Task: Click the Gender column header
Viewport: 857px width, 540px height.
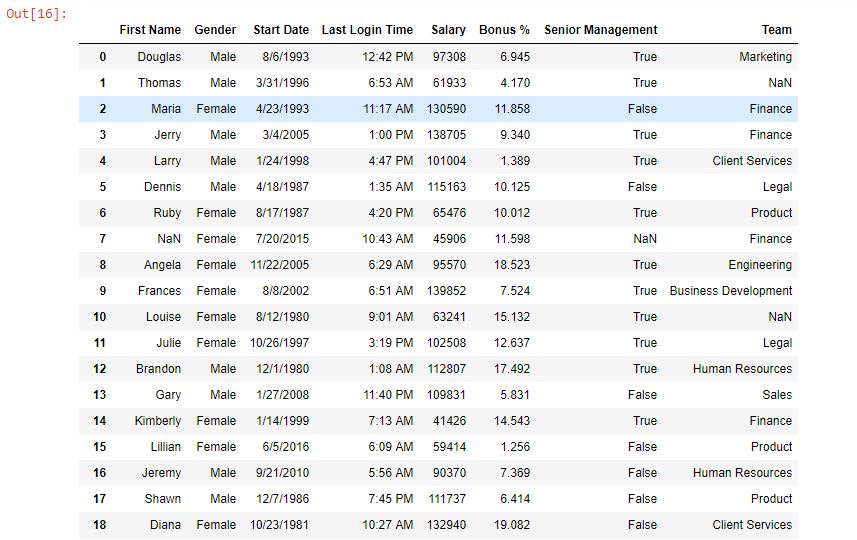Action: (x=215, y=30)
